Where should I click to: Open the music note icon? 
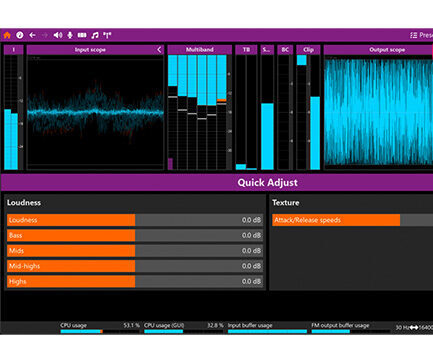95,35
